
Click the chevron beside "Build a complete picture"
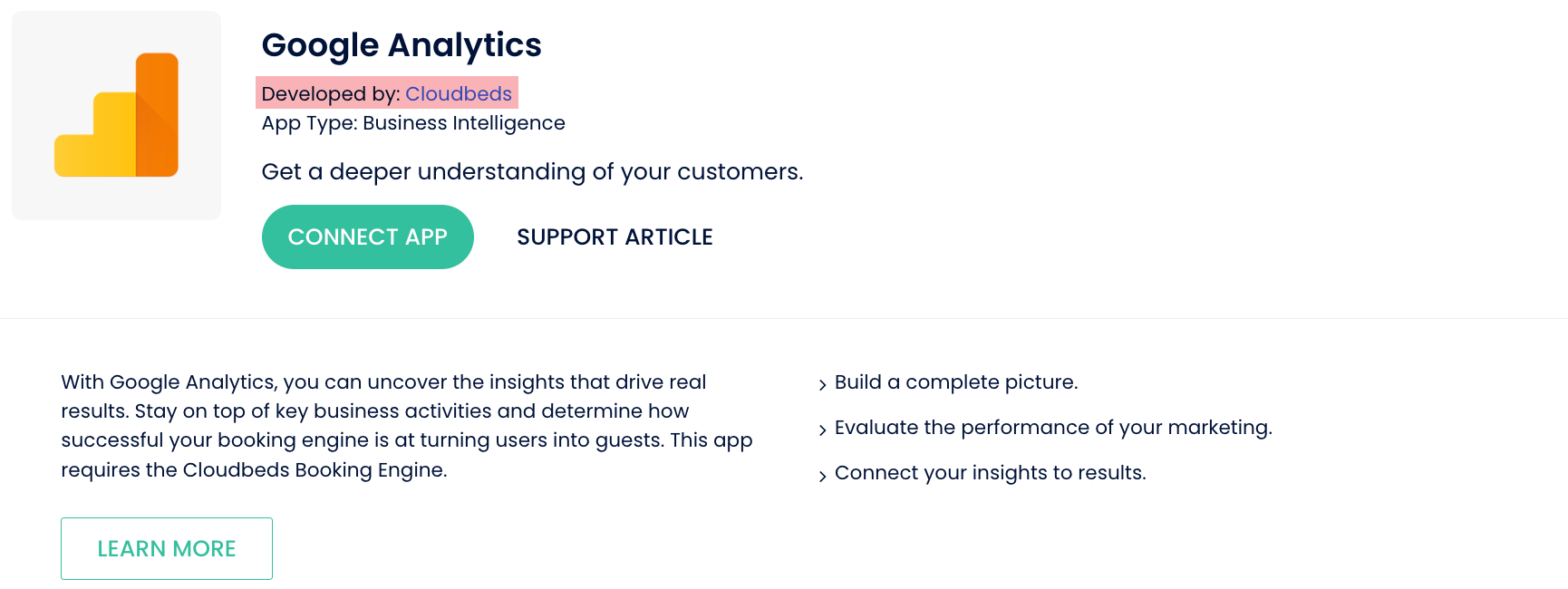[822, 385]
